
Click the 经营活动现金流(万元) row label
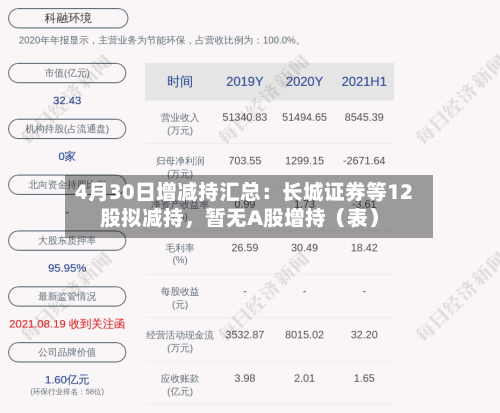[180, 342]
